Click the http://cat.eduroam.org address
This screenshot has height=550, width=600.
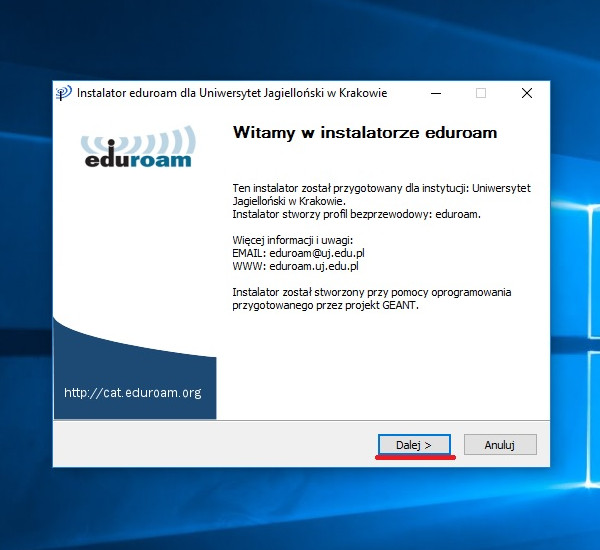132,393
